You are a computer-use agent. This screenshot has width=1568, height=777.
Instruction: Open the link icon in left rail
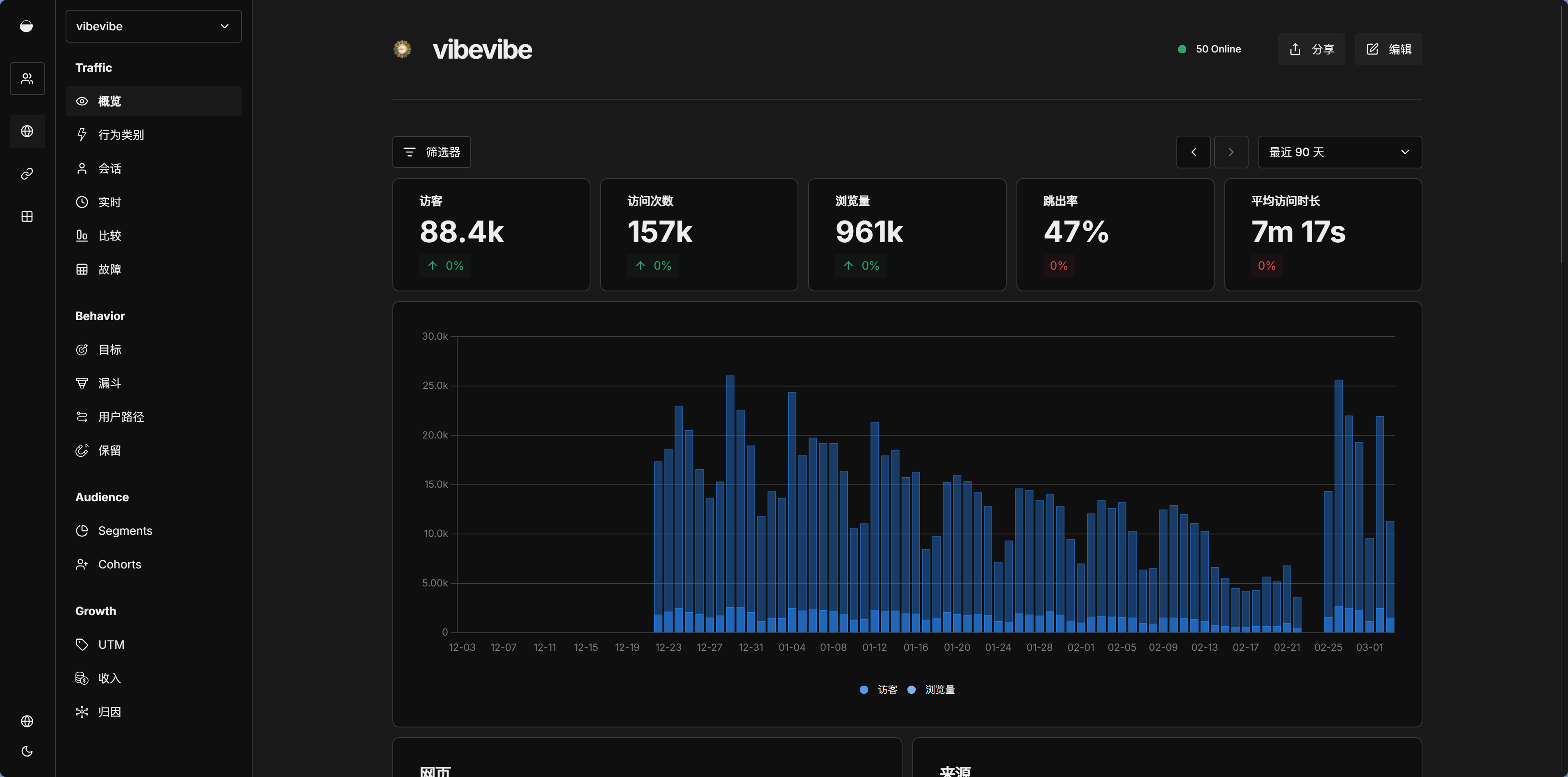(x=27, y=174)
